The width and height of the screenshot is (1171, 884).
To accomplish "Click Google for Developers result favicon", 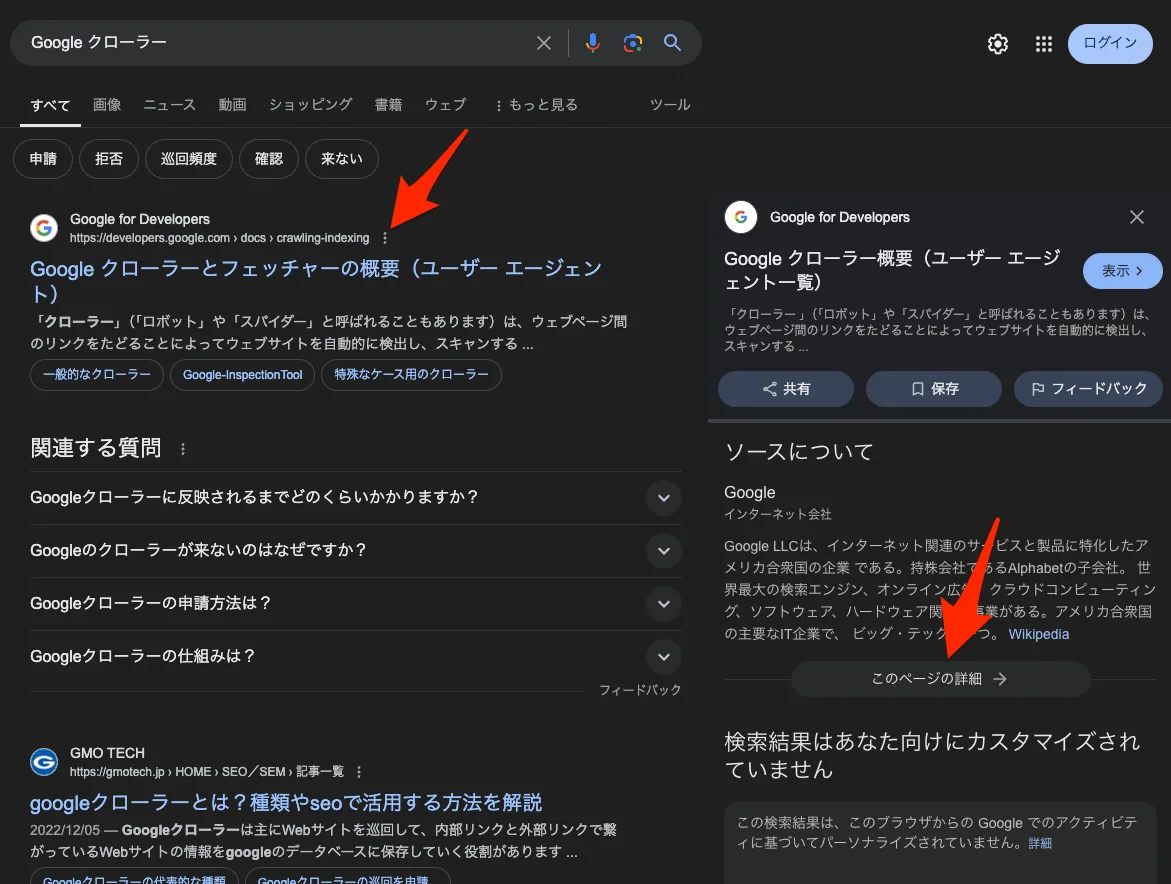I will 44,228.
